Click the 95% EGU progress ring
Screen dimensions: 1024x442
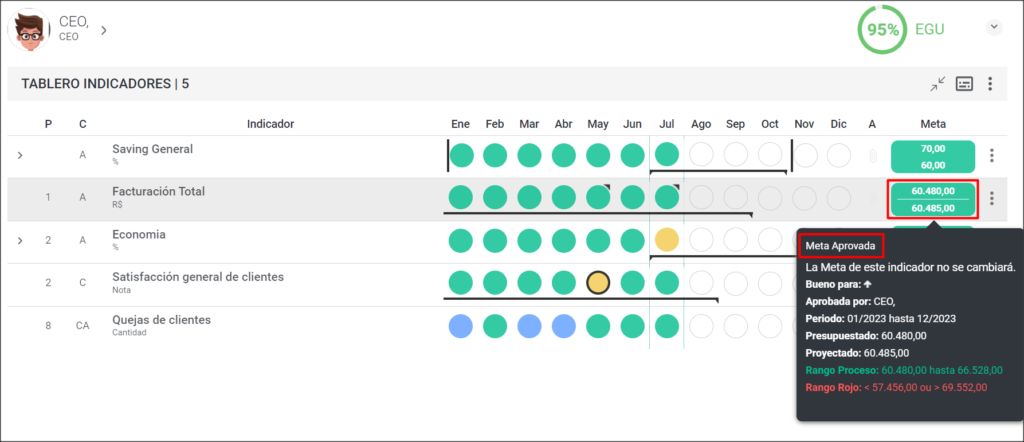pos(882,29)
